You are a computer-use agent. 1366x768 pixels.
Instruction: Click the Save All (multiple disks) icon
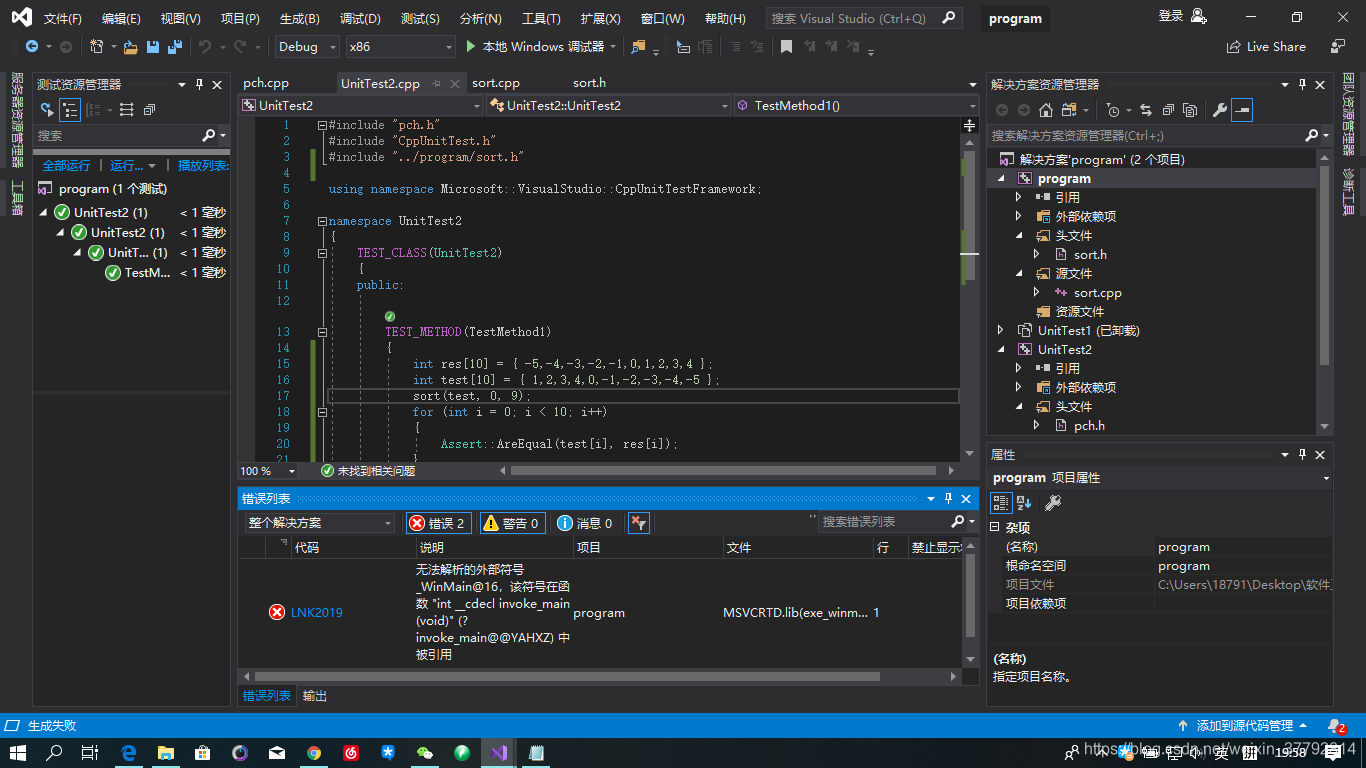coord(175,46)
